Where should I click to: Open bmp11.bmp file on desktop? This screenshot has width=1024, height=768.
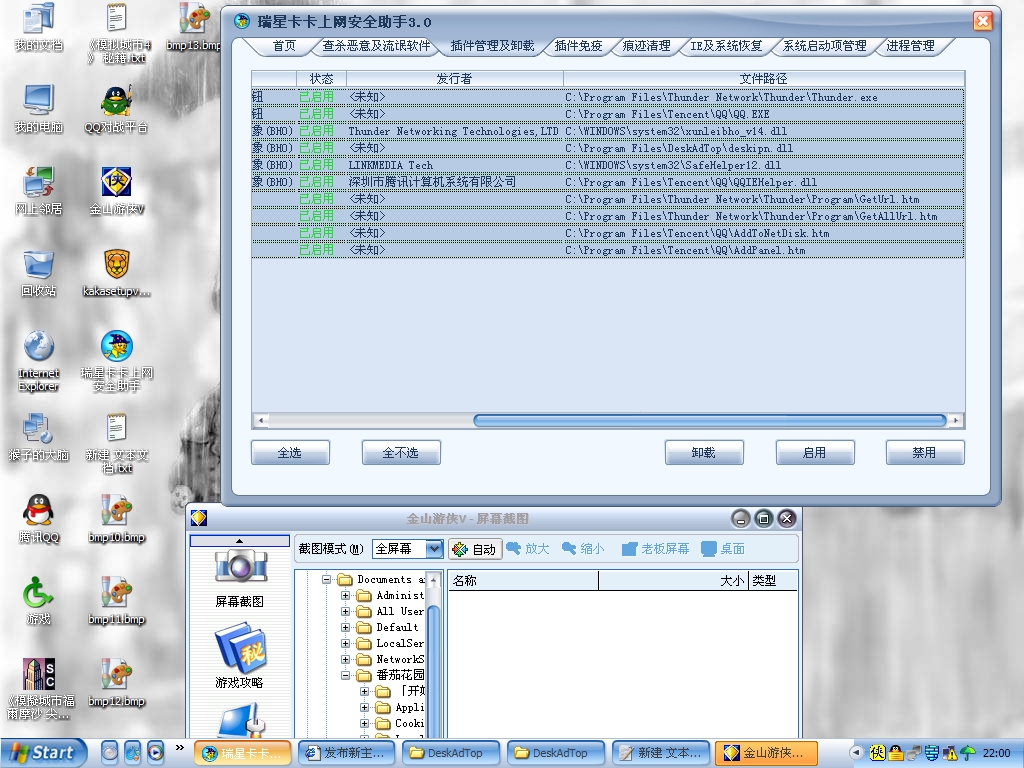tap(116, 601)
